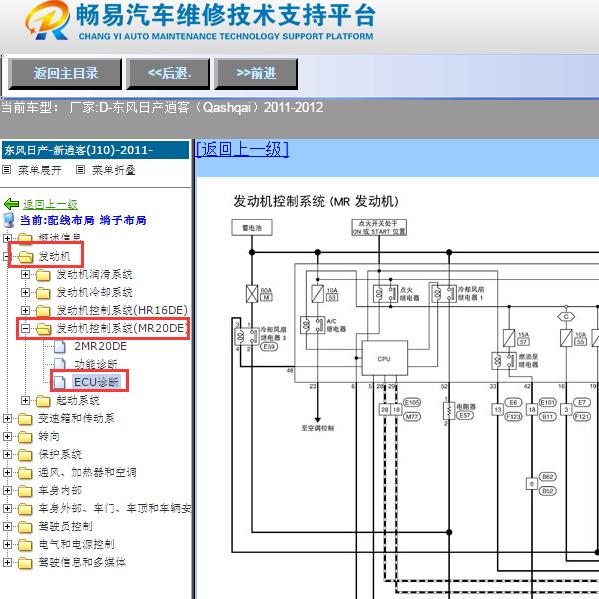Click the ECU诊断 document icon
Image resolution: width=599 pixels, height=599 pixels.
(60, 382)
